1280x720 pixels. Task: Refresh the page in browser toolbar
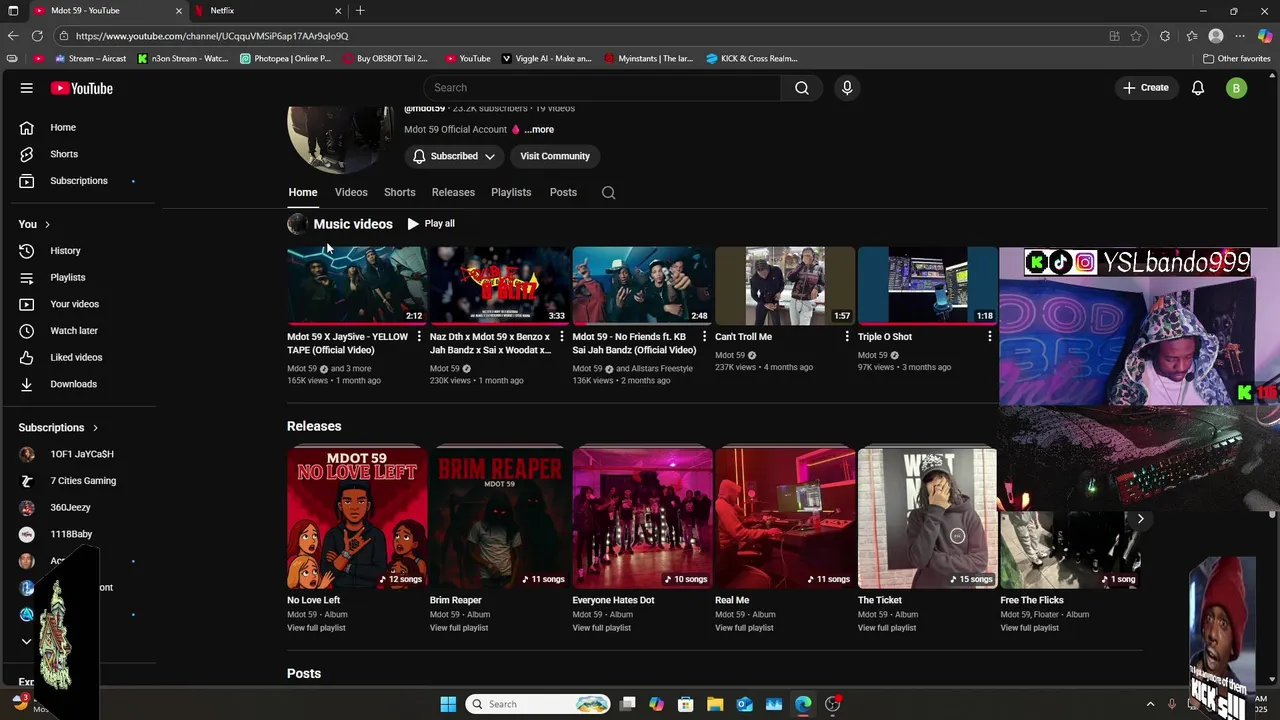point(37,36)
